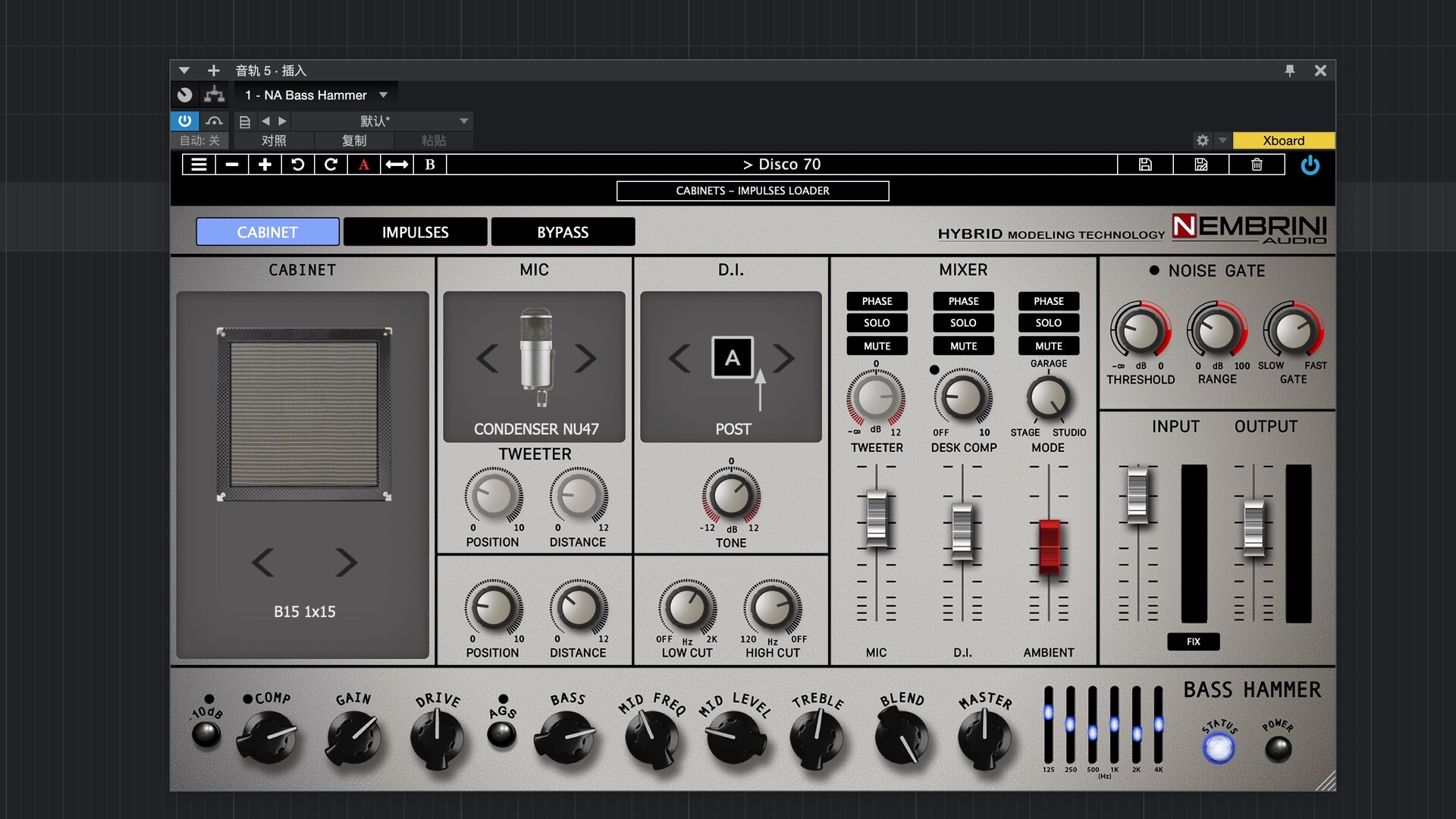Go to previous host preset arrow
Viewport: 1456px width, 819px height.
coord(265,121)
